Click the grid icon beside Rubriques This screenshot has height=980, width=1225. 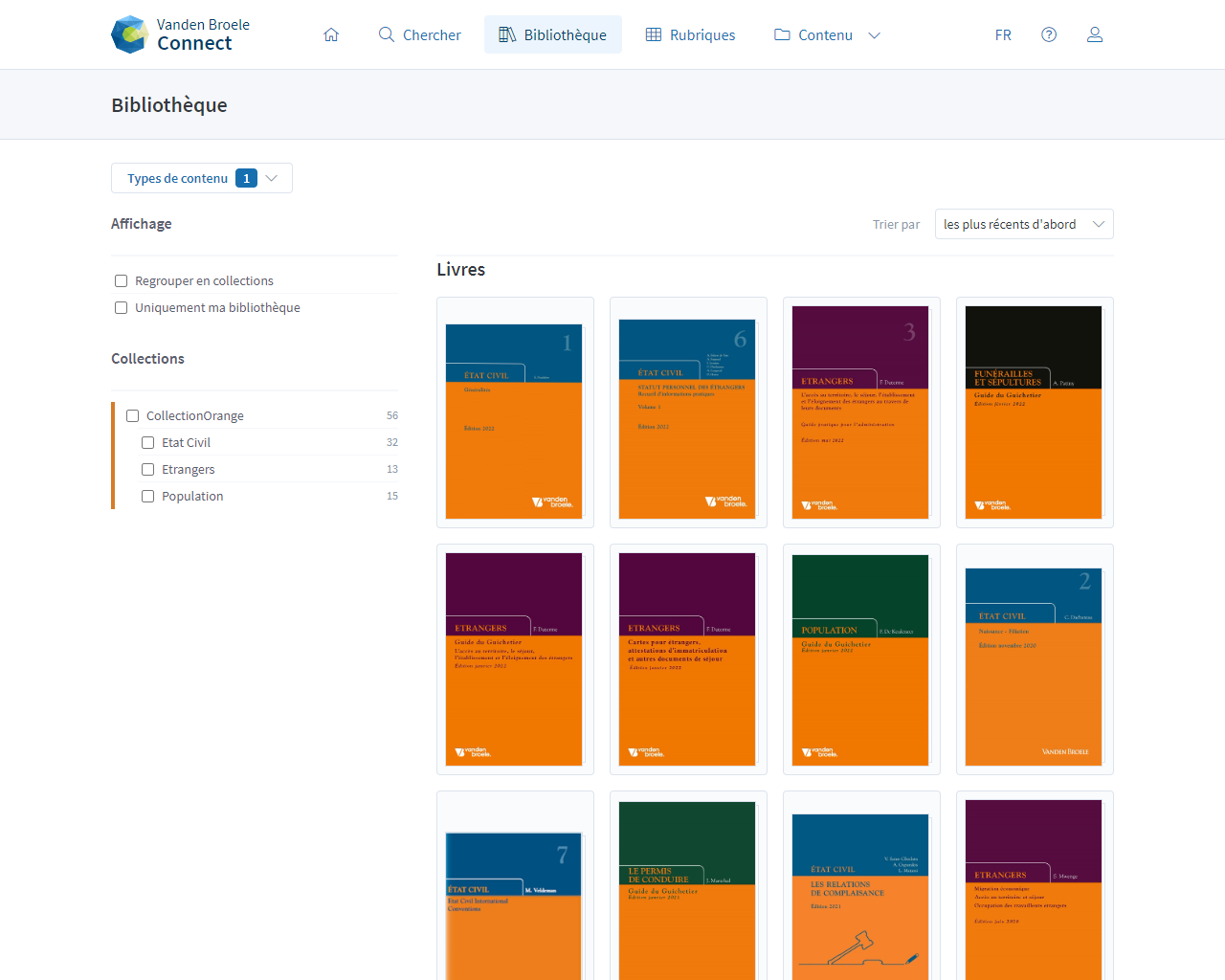654,34
